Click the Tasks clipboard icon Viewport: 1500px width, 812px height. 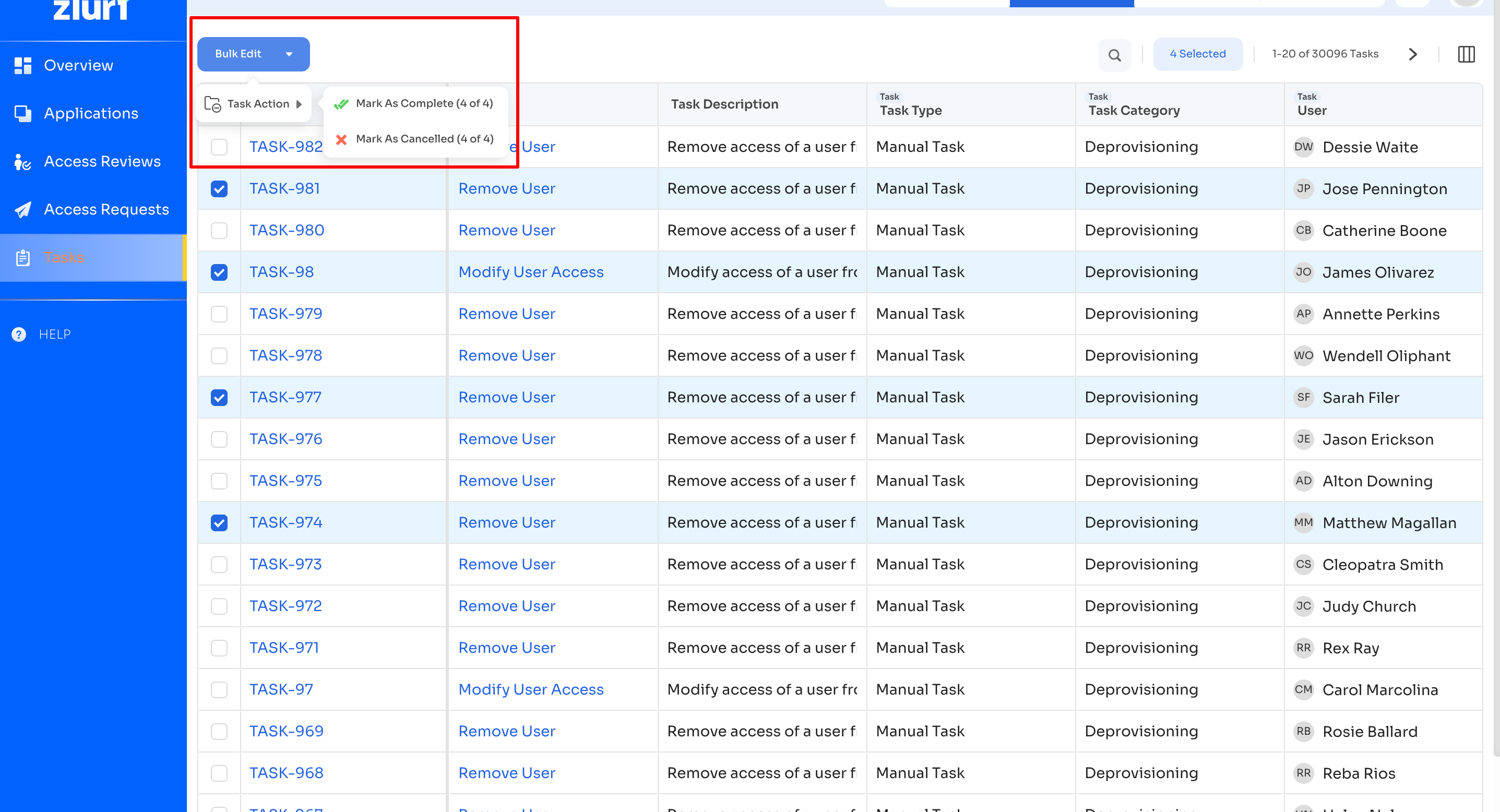pos(23,258)
